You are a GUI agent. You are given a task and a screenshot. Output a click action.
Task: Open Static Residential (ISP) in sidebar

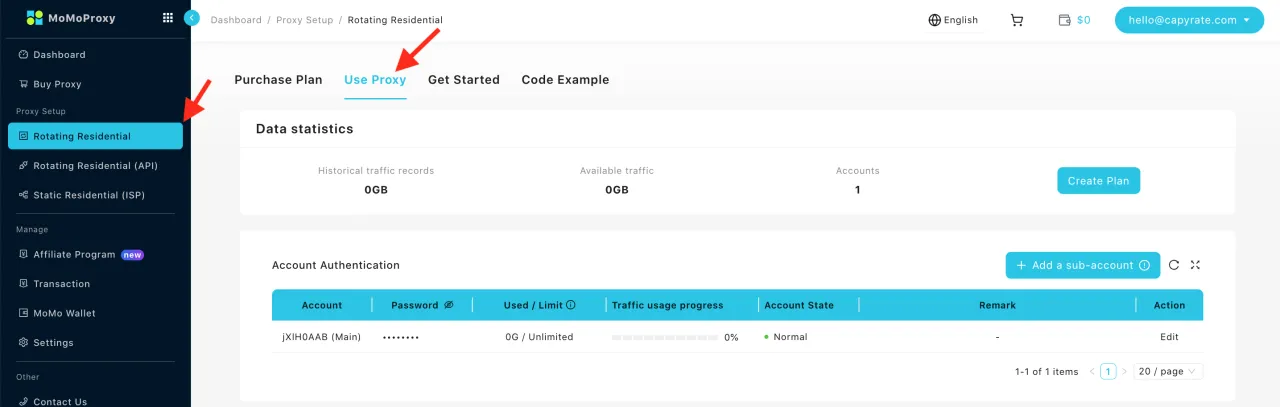point(89,195)
